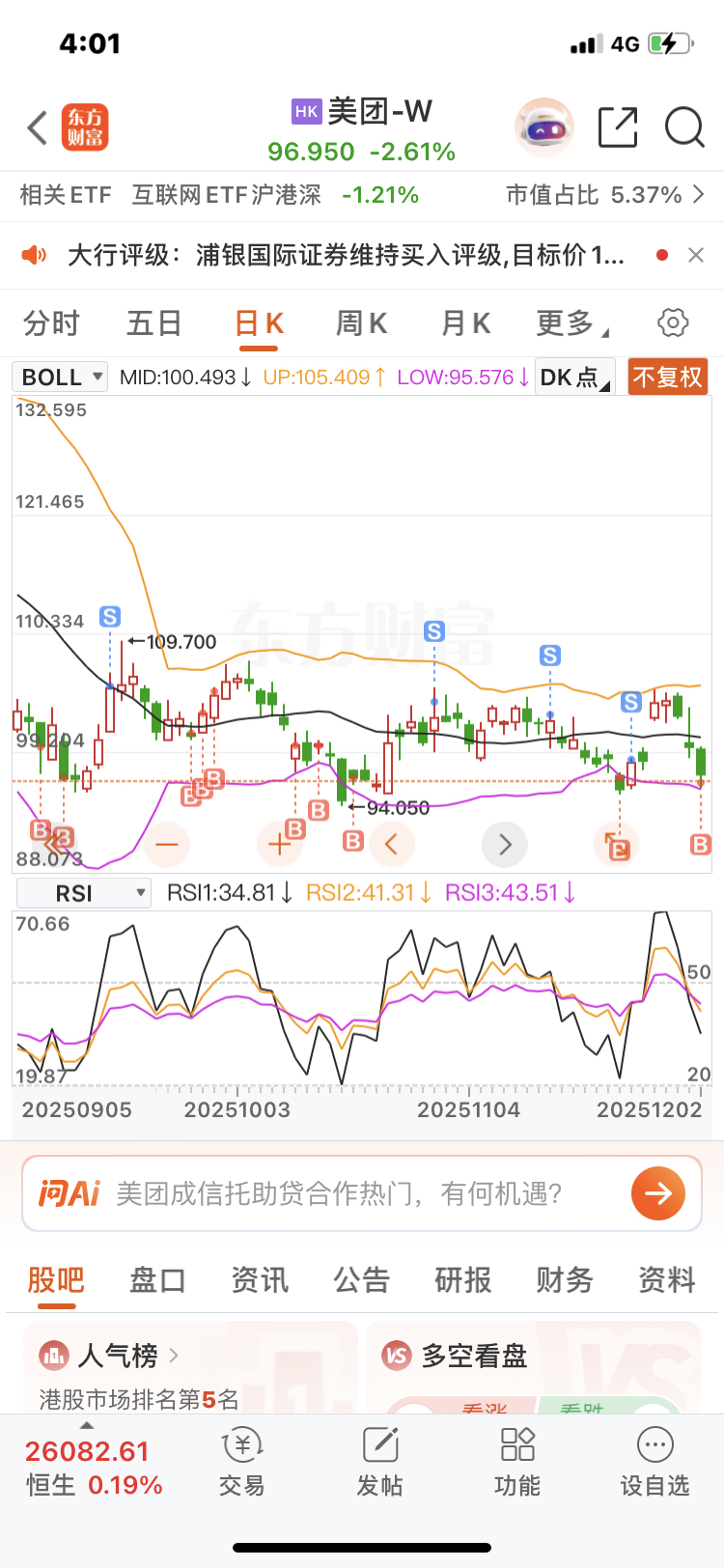Switch to 周K chart tab
724x1568 pixels.
362,323
